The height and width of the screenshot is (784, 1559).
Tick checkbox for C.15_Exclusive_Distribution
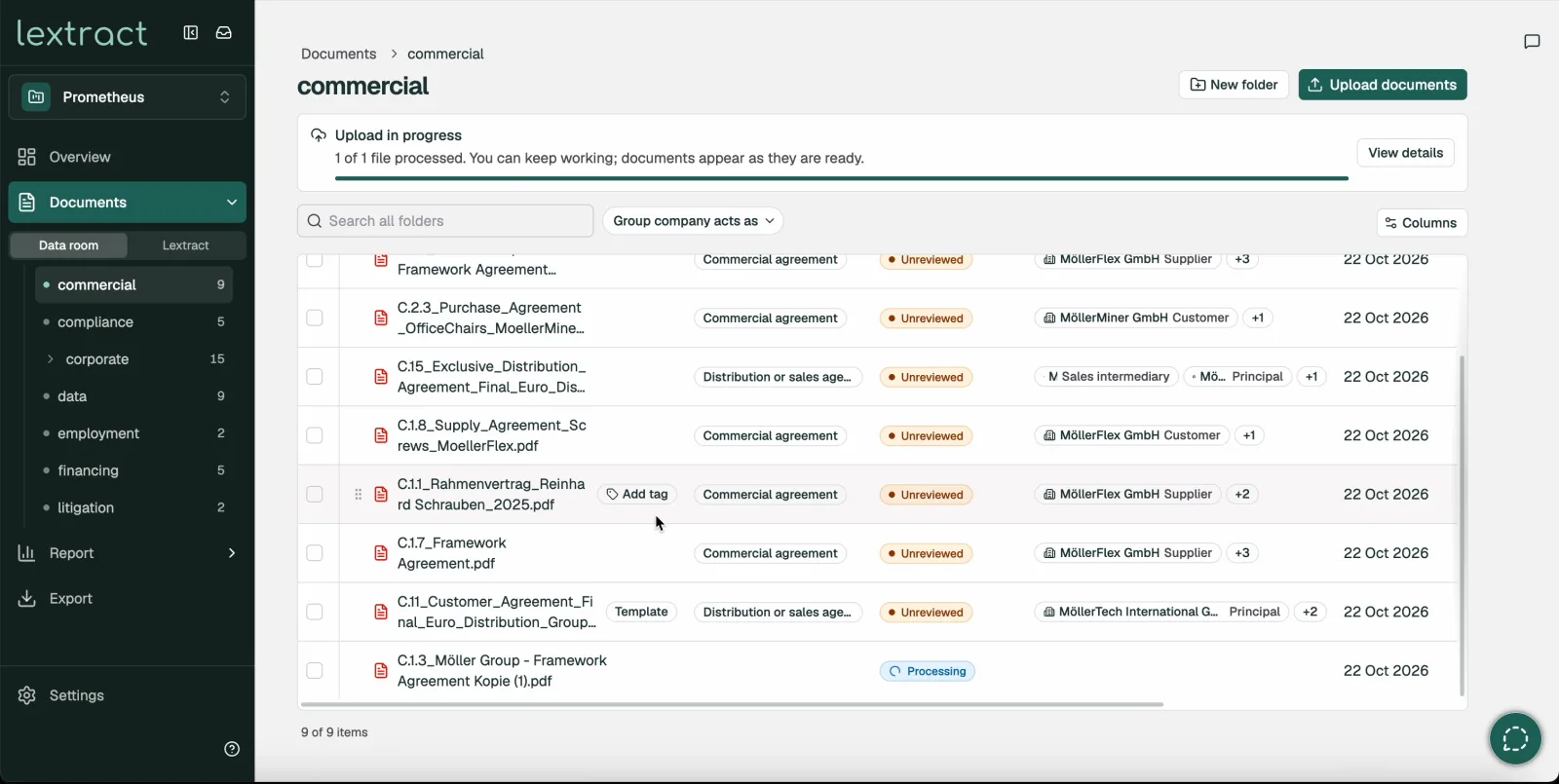pyautogui.click(x=315, y=377)
